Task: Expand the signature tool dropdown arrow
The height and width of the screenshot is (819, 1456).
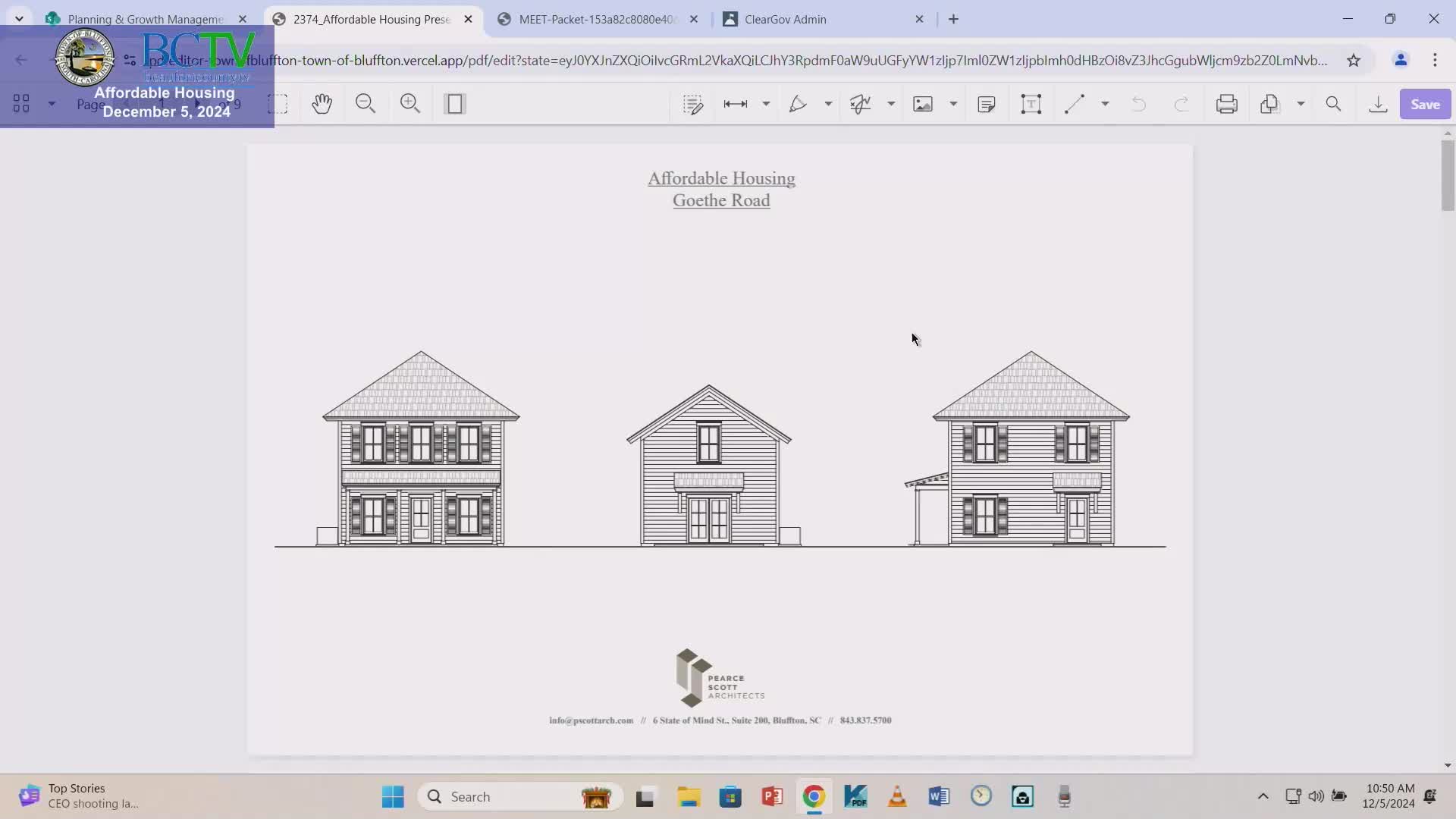Action: 891,104
